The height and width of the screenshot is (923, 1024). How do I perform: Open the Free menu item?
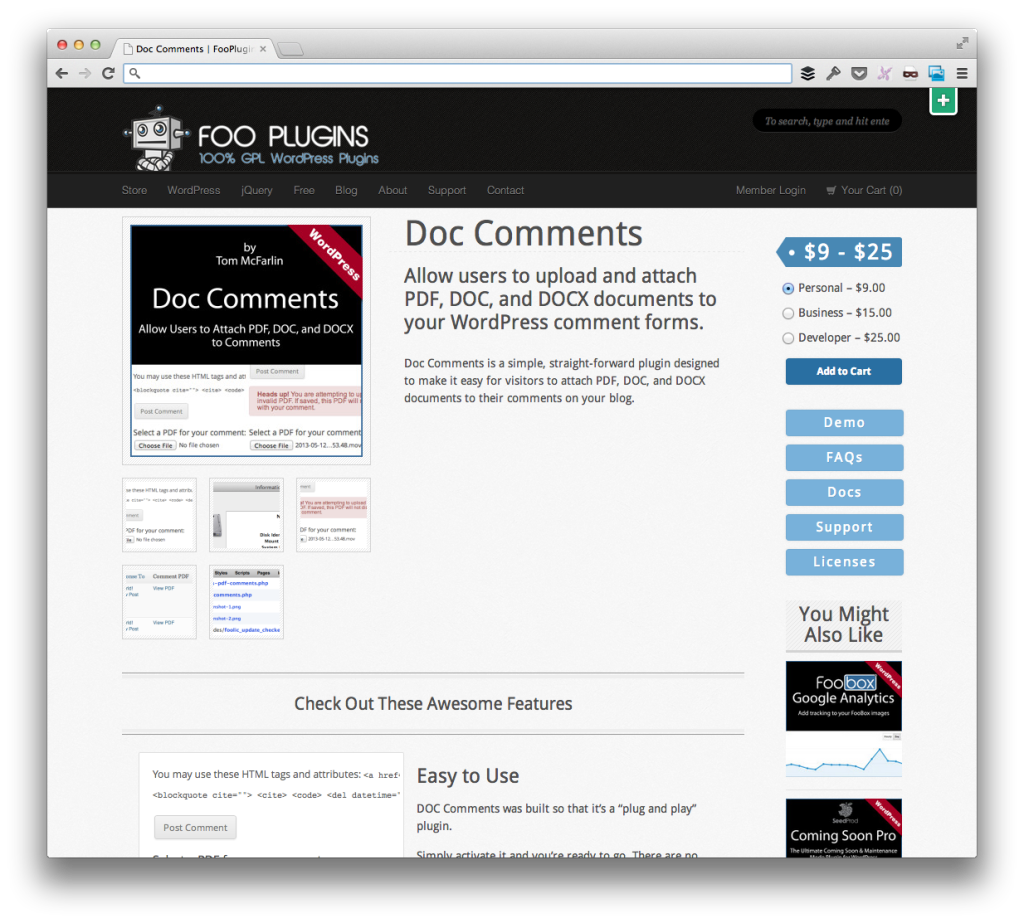[x=304, y=190]
